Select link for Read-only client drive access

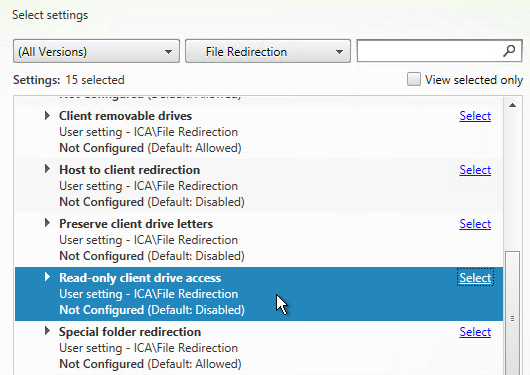475,278
